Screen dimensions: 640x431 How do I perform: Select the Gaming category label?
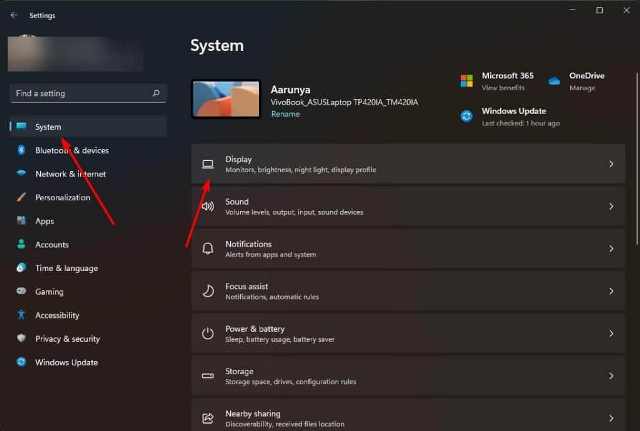pos(49,292)
